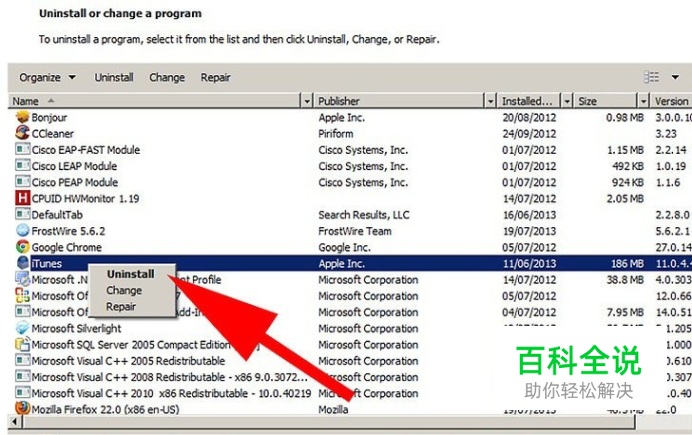692x435 pixels.
Task: Click the Google Inc. publisher cell
Action: 344,248
